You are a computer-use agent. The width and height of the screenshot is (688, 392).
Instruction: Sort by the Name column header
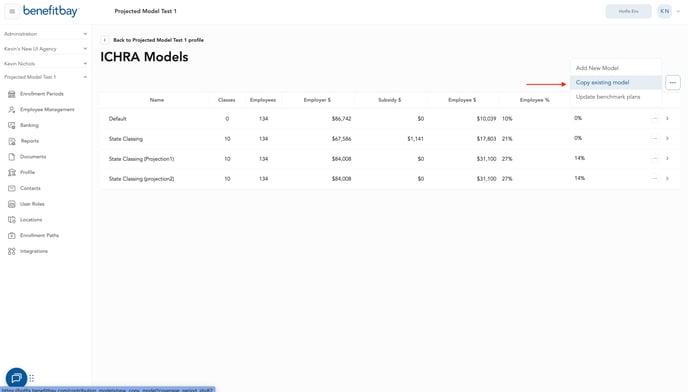pos(157,100)
